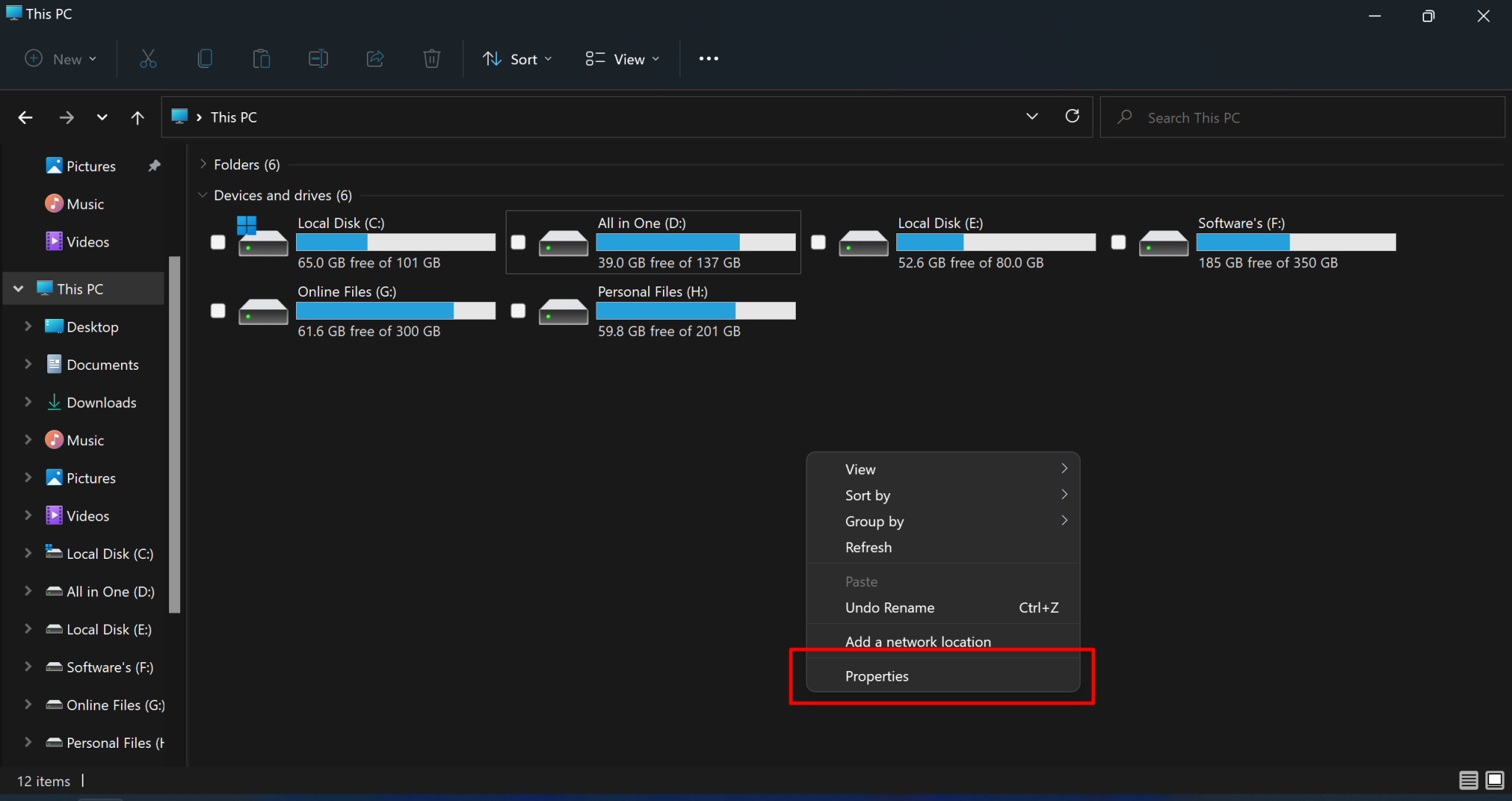Check the checkbox for All in One (D:)

(x=517, y=241)
